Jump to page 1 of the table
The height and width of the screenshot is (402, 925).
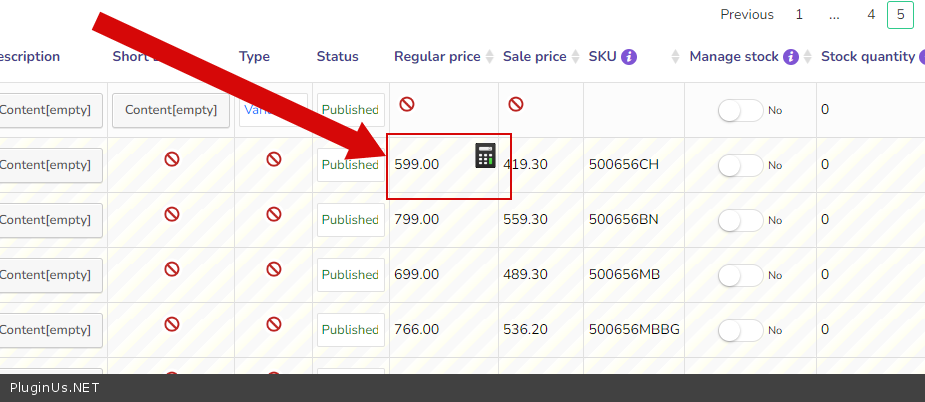pos(799,15)
